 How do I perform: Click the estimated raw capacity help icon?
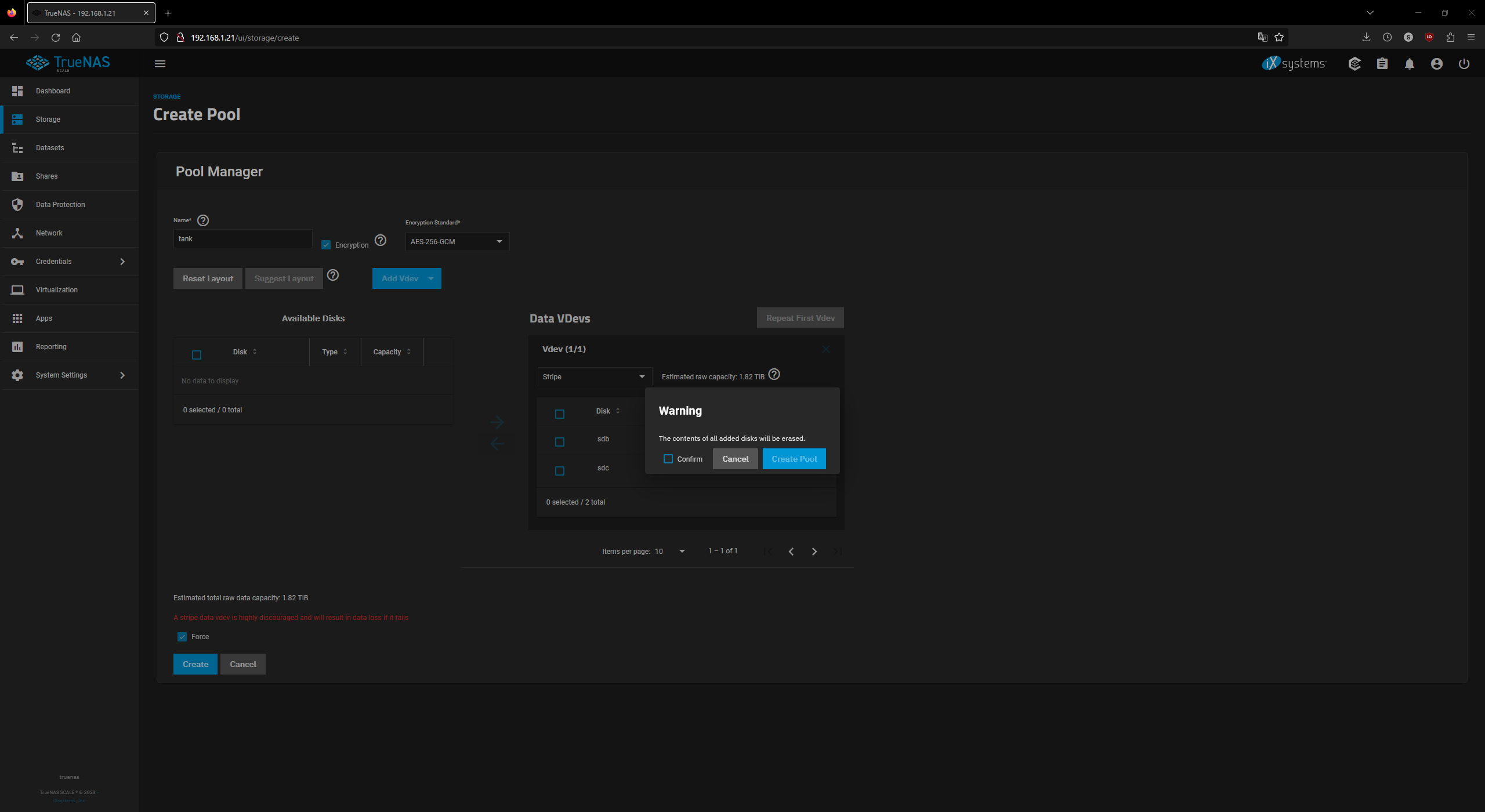(774, 374)
